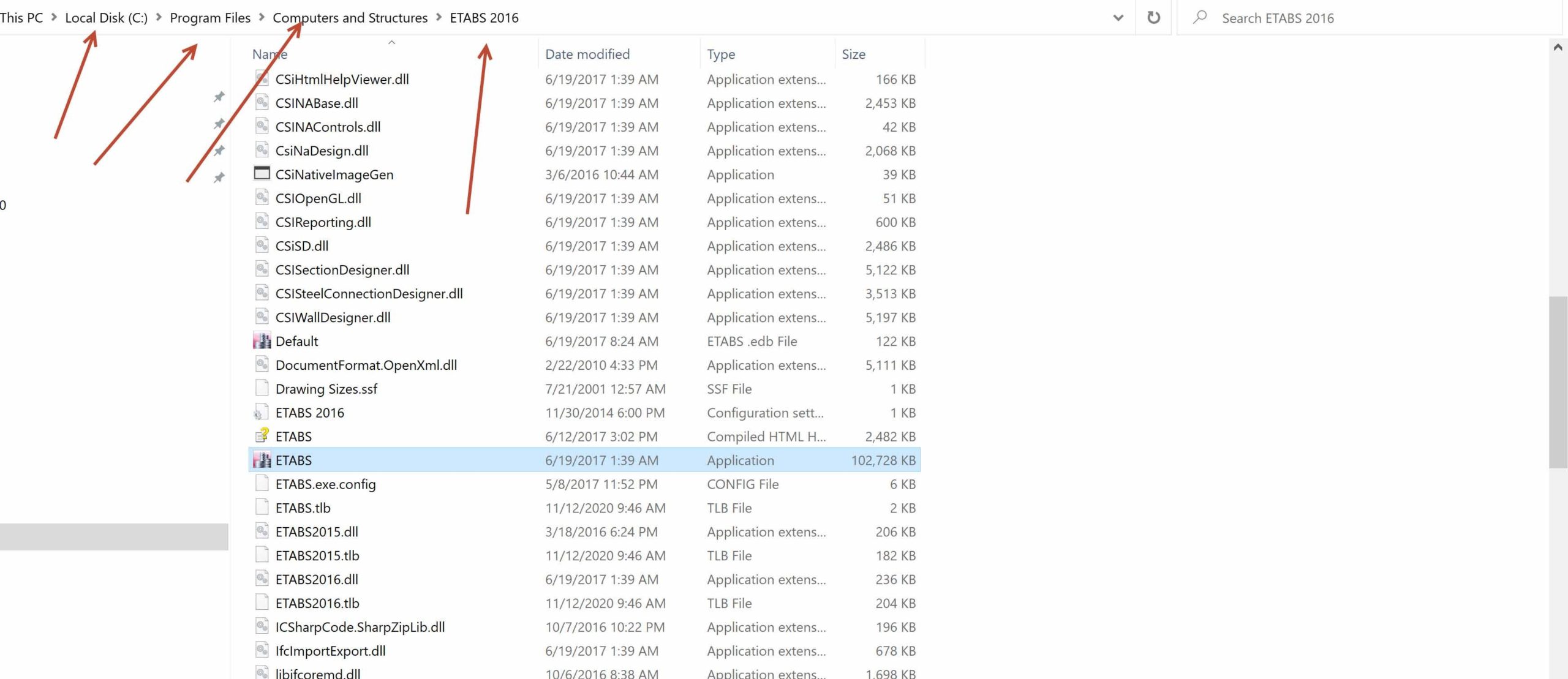Screen dimensions: 1568x679
Task: Sort files by the Date modified column
Action: (587, 54)
